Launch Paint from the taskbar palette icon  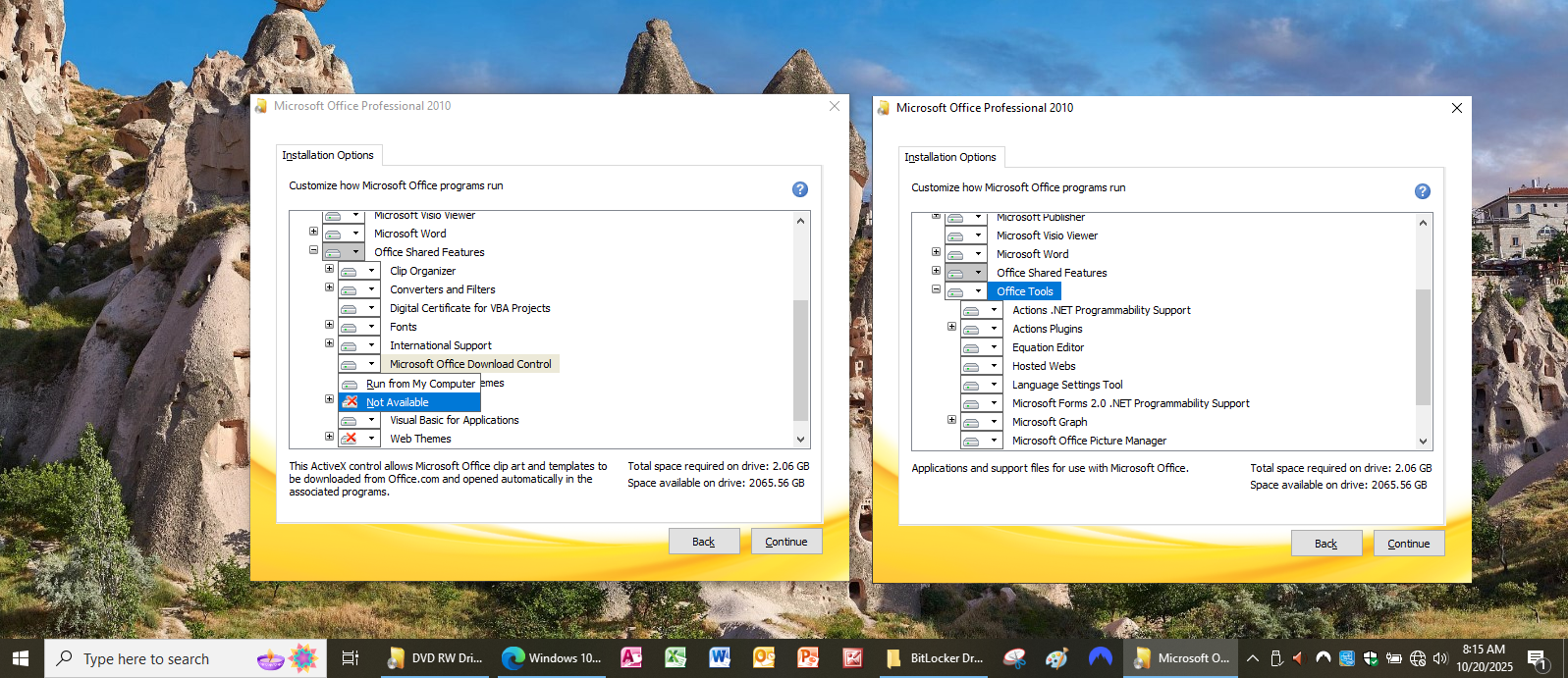[1056, 658]
